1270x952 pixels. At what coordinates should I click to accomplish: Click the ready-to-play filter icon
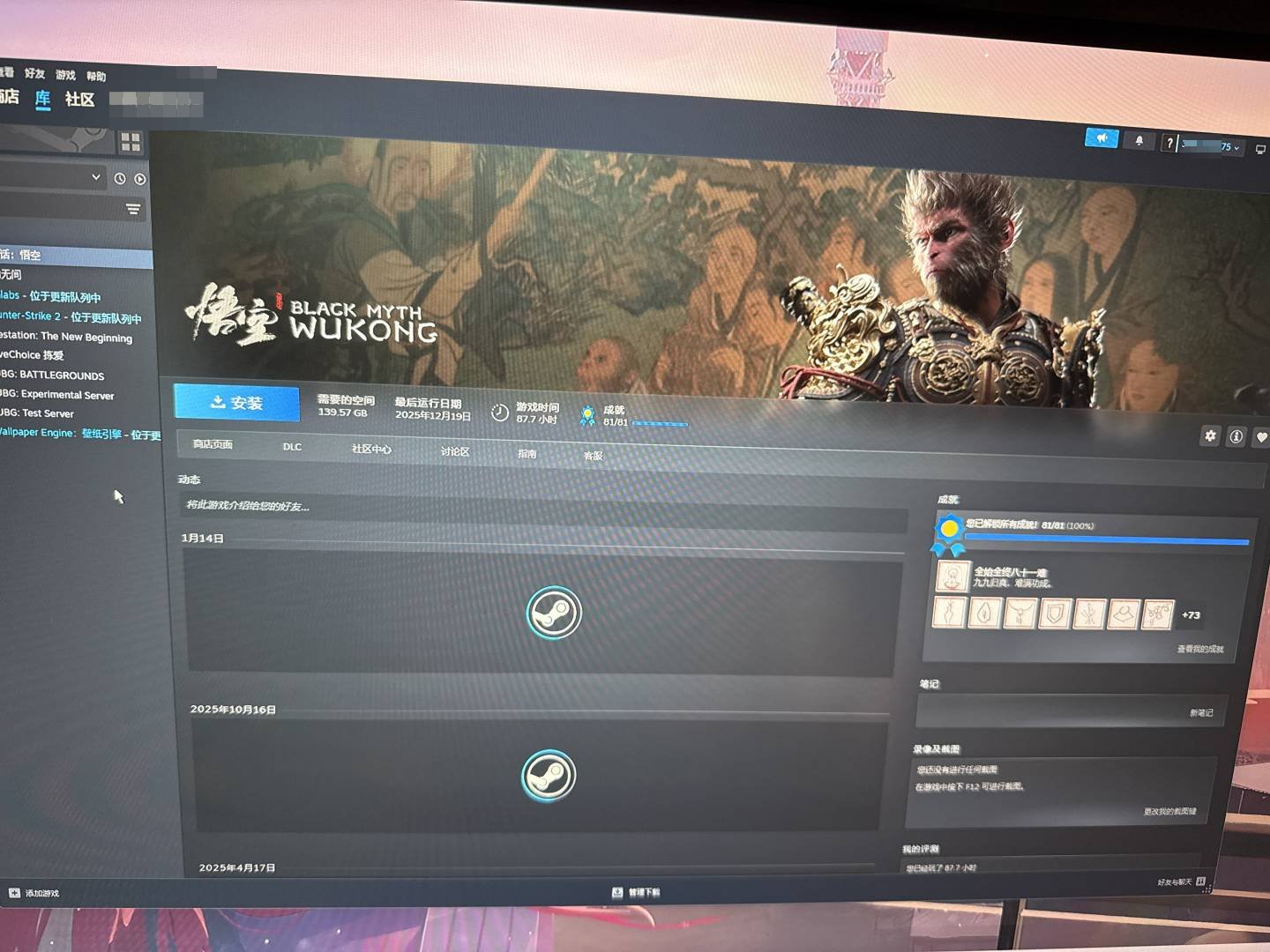pyautogui.click(x=140, y=179)
